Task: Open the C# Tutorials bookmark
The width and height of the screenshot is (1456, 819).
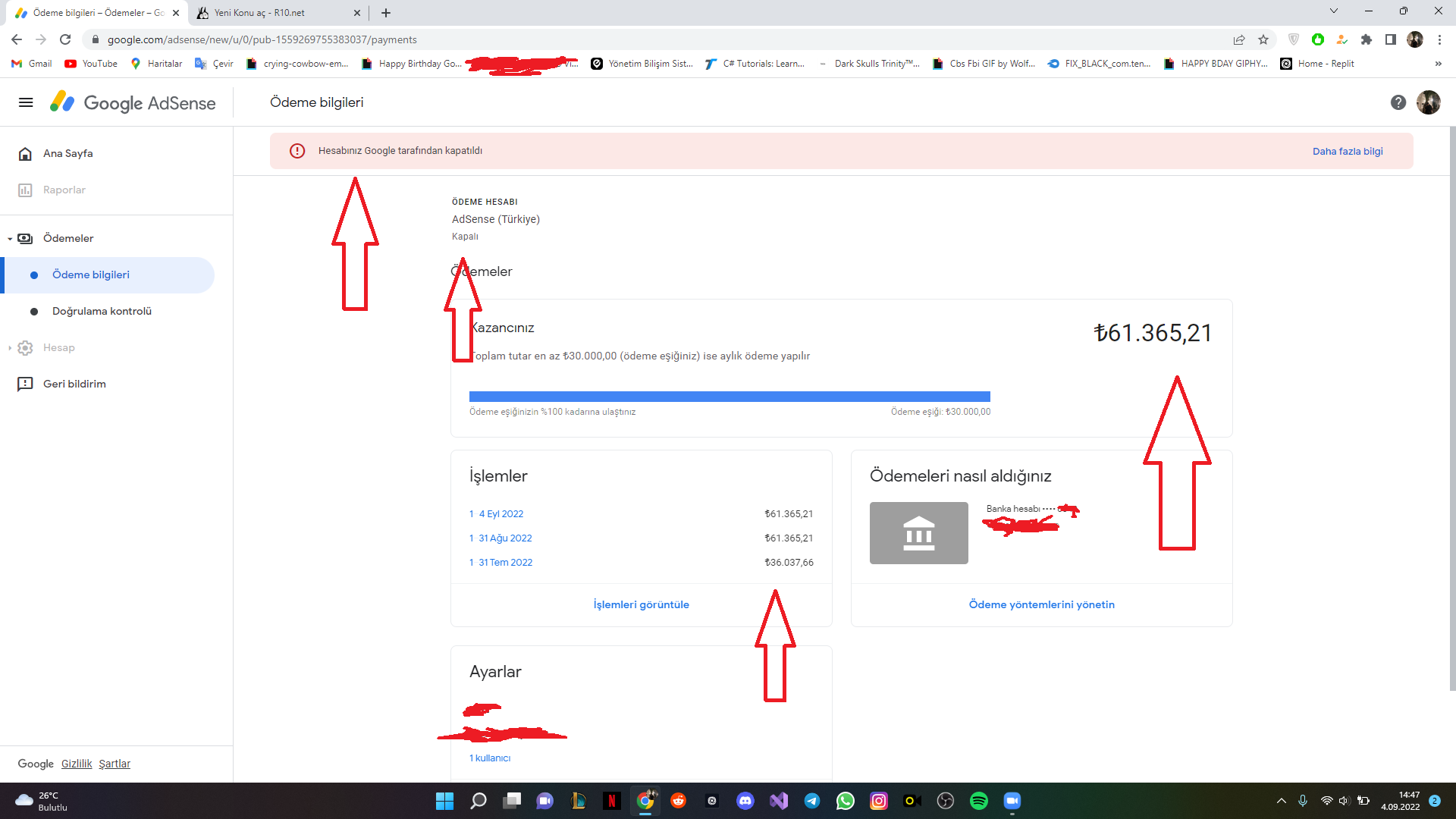Action: (755, 64)
